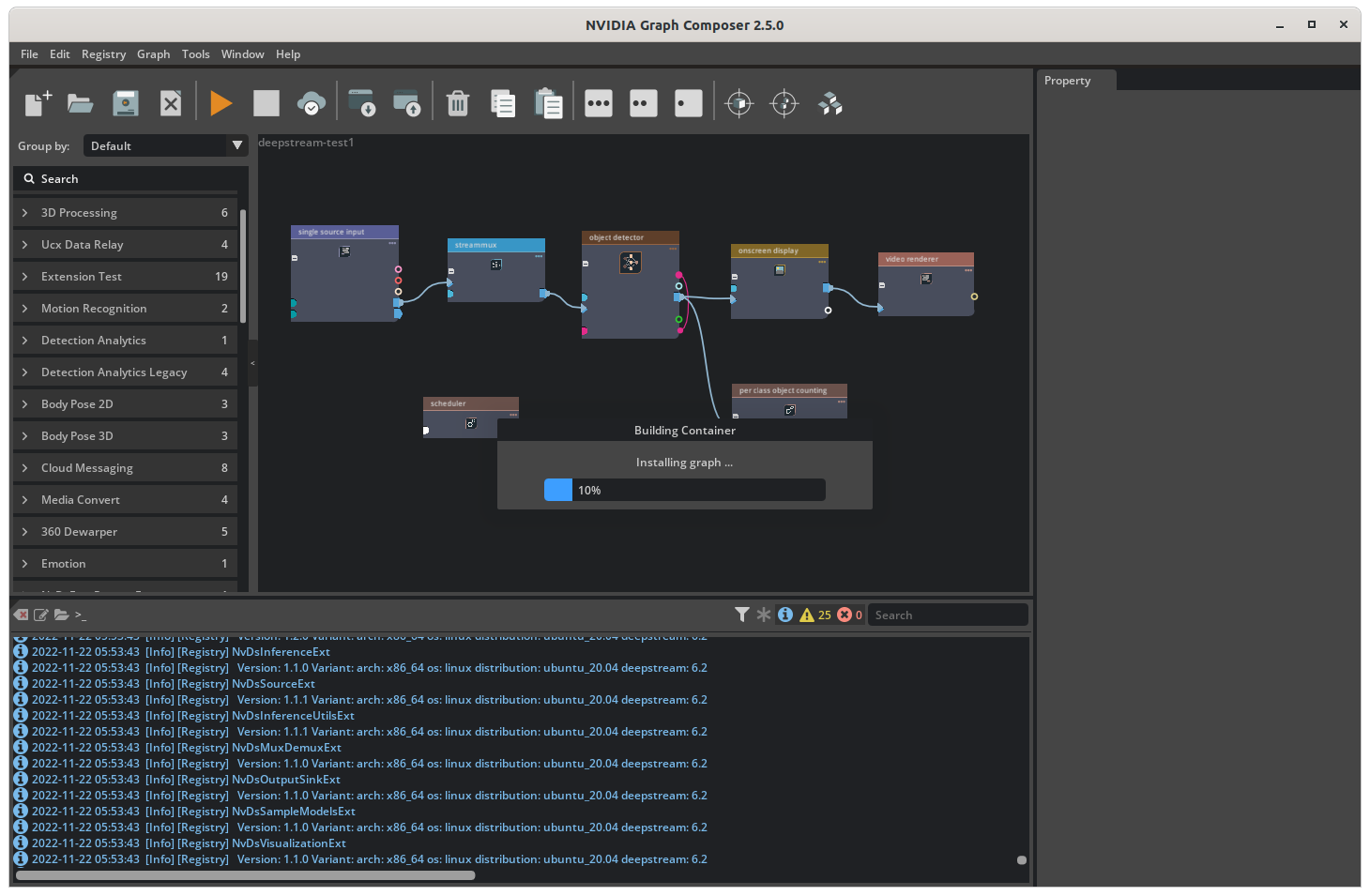Screen dimensions: 1370x896
Task: Select the per class object counting node
Action: (789, 401)
